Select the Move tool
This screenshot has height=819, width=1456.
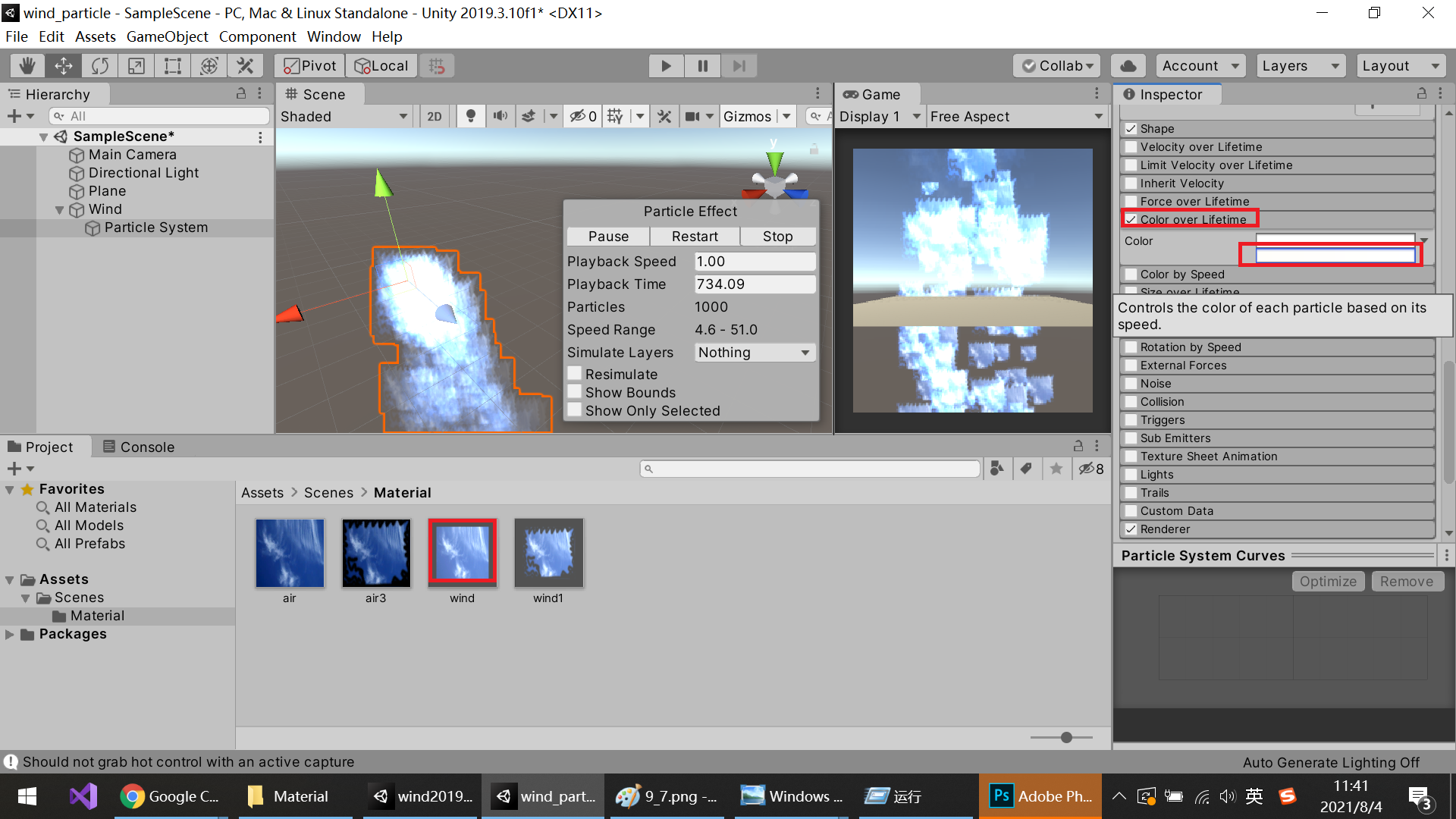(x=64, y=65)
